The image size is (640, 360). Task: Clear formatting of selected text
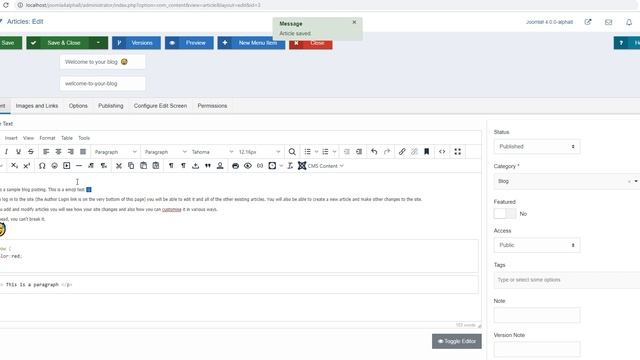tap(290, 166)
